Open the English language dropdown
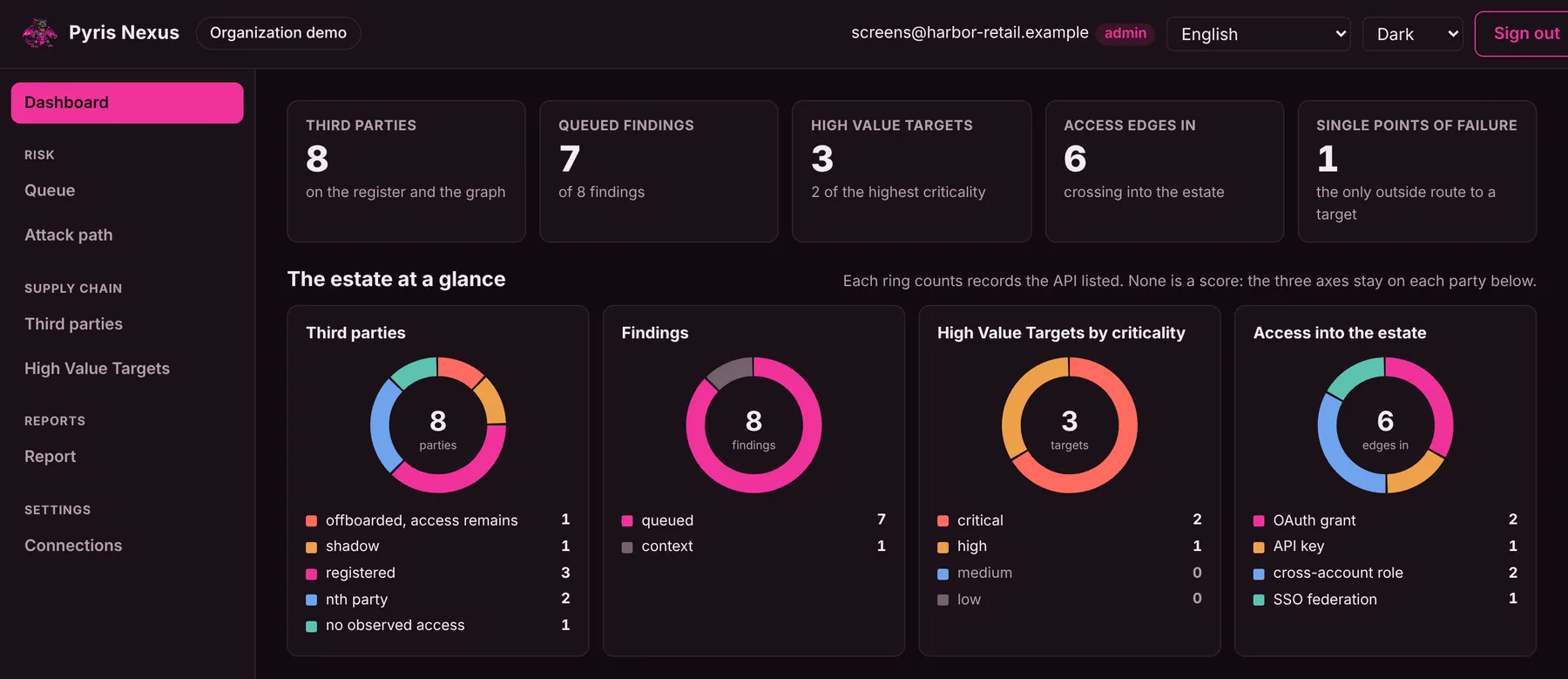The height and width of the screenshot is (679, 1568). [1259, 34]
